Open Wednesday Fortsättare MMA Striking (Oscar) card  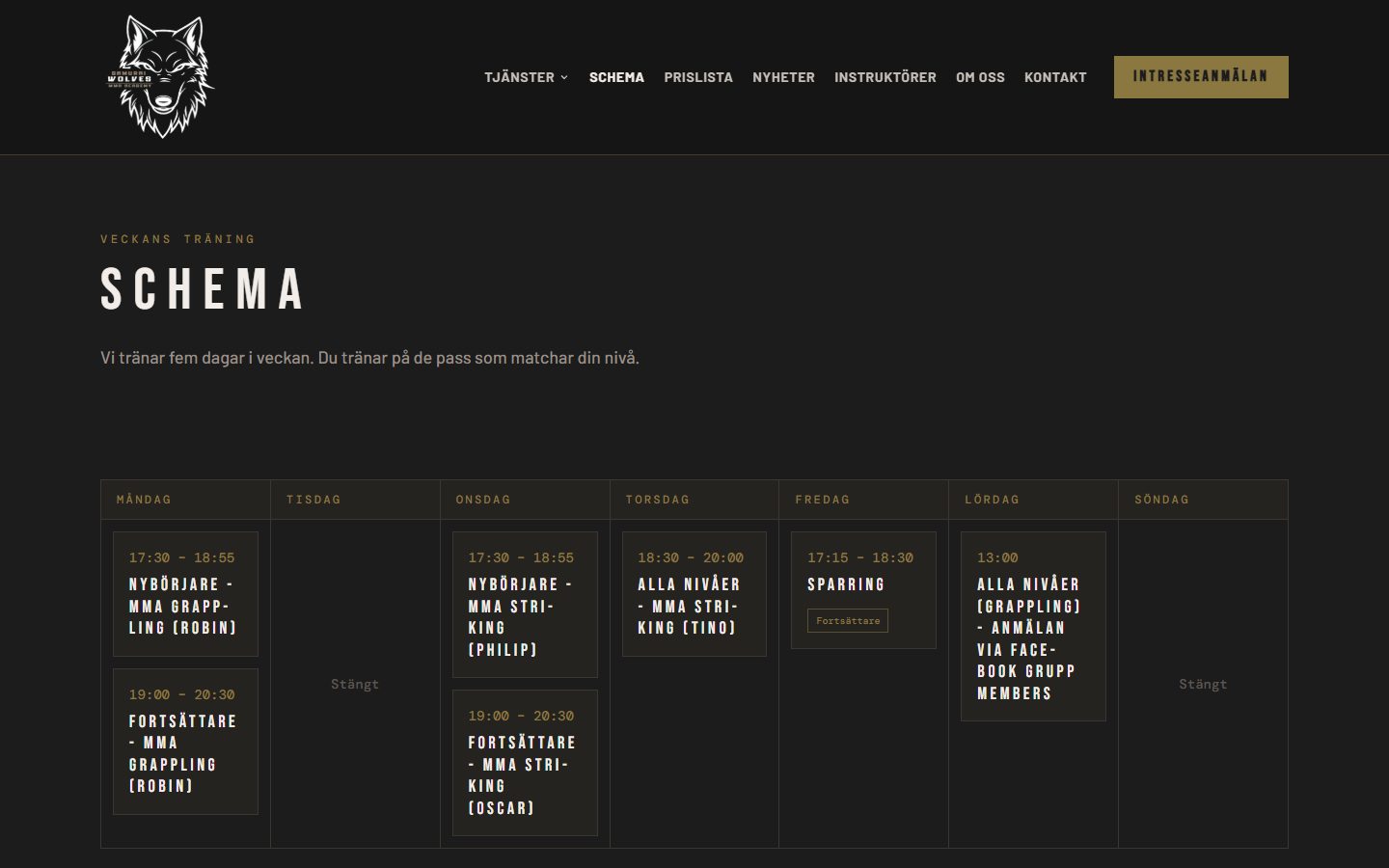[x=525, y=763]
